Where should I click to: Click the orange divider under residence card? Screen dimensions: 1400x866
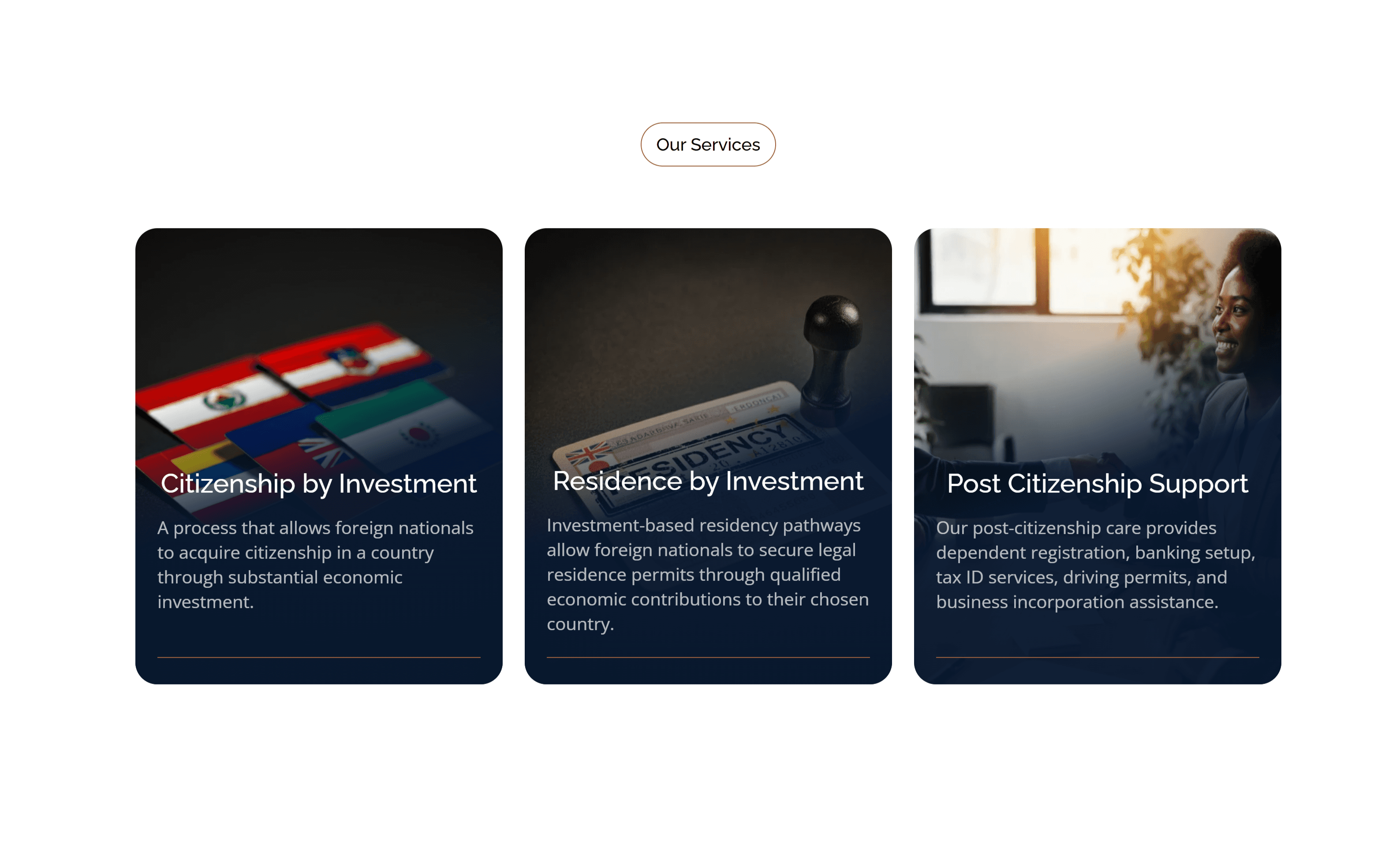point(708,657)
